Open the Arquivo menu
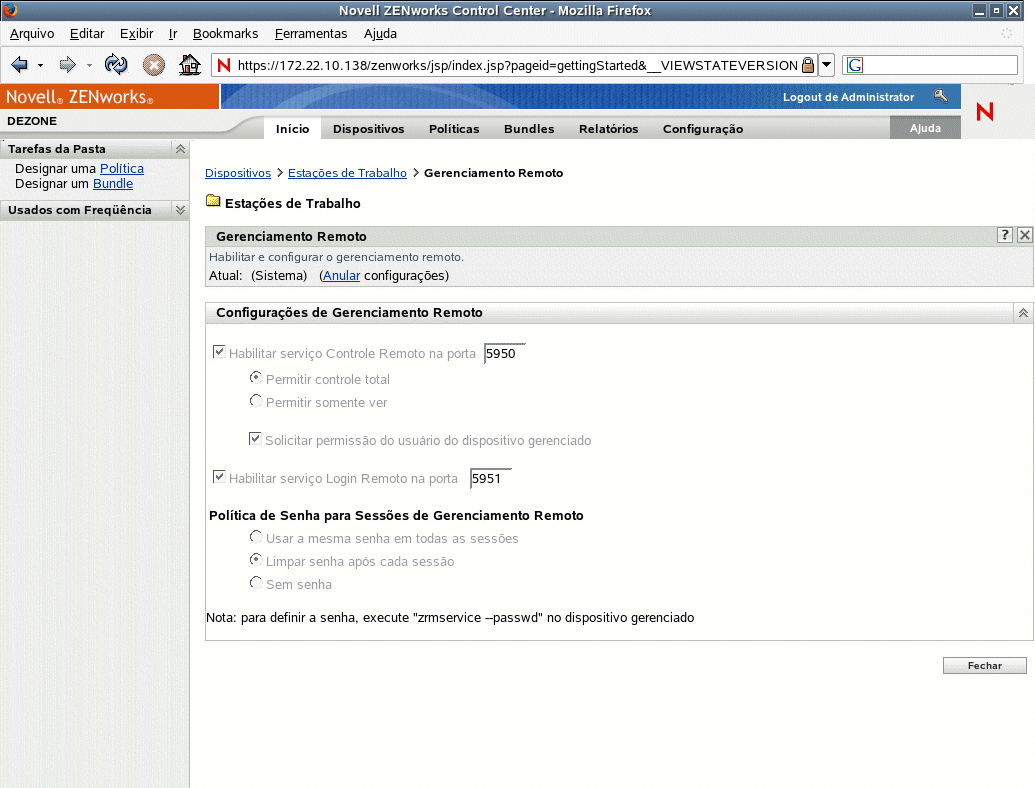The height and width of the screenshot is (788, 1035). tap(32, 34)
